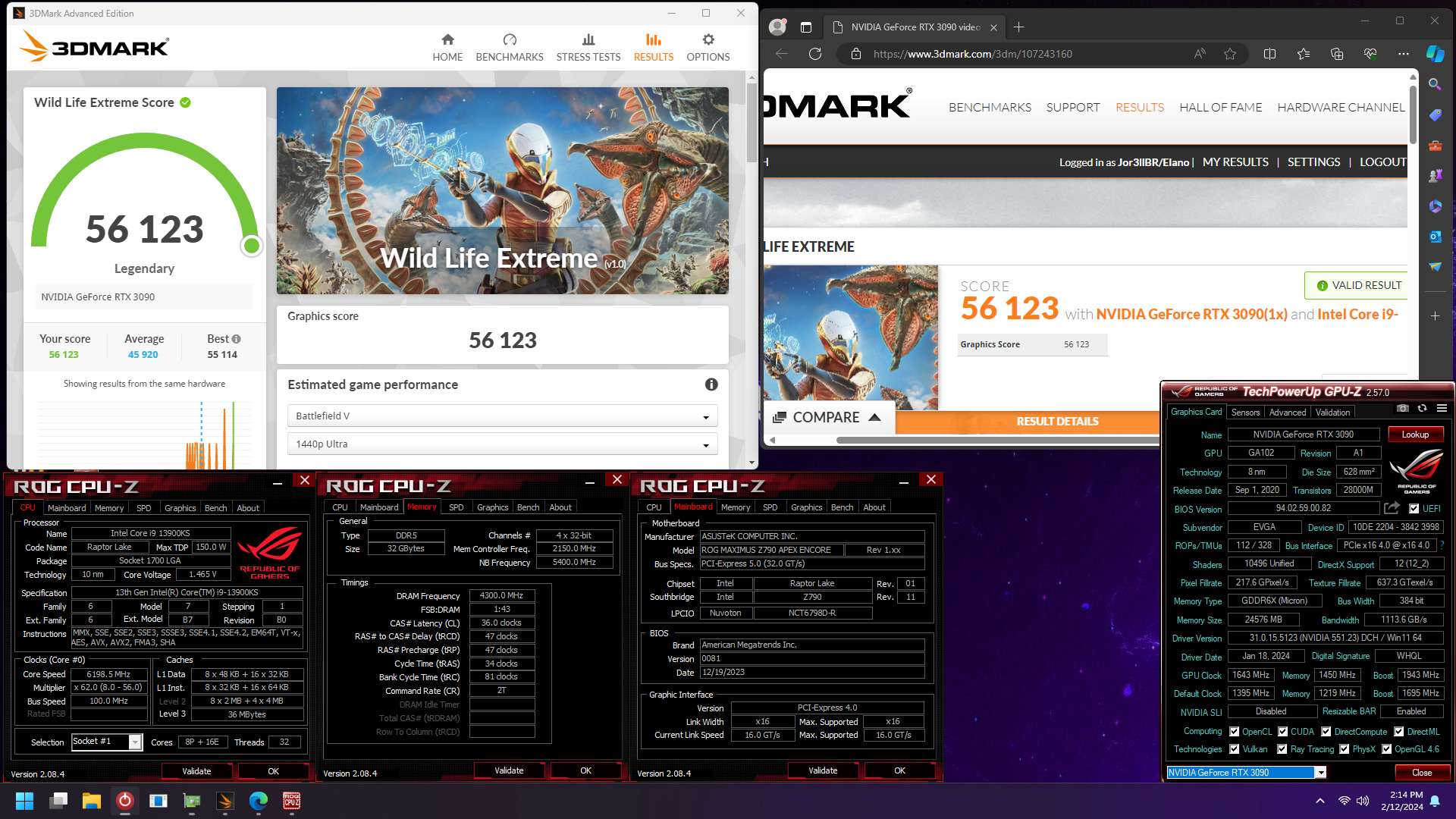The width and height of the screenshot is (1456, 819).
Task: Open the Bench tab in the Mainboard CPU-Z window
Action: point(842,507)
